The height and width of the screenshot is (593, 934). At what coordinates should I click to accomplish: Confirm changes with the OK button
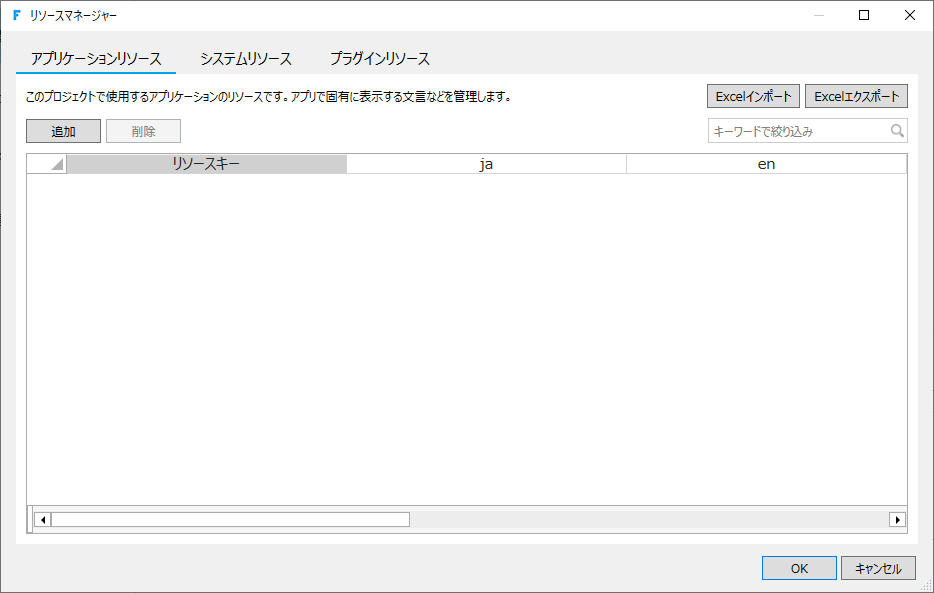799,567
